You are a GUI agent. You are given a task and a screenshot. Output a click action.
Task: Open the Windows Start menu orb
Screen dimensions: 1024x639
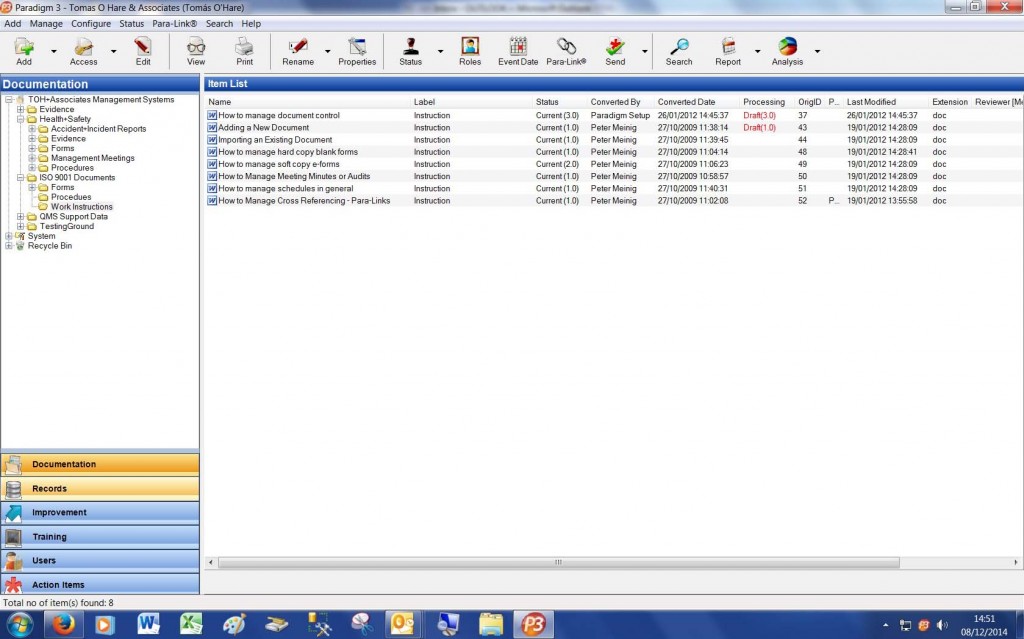(x=20, y=625)
